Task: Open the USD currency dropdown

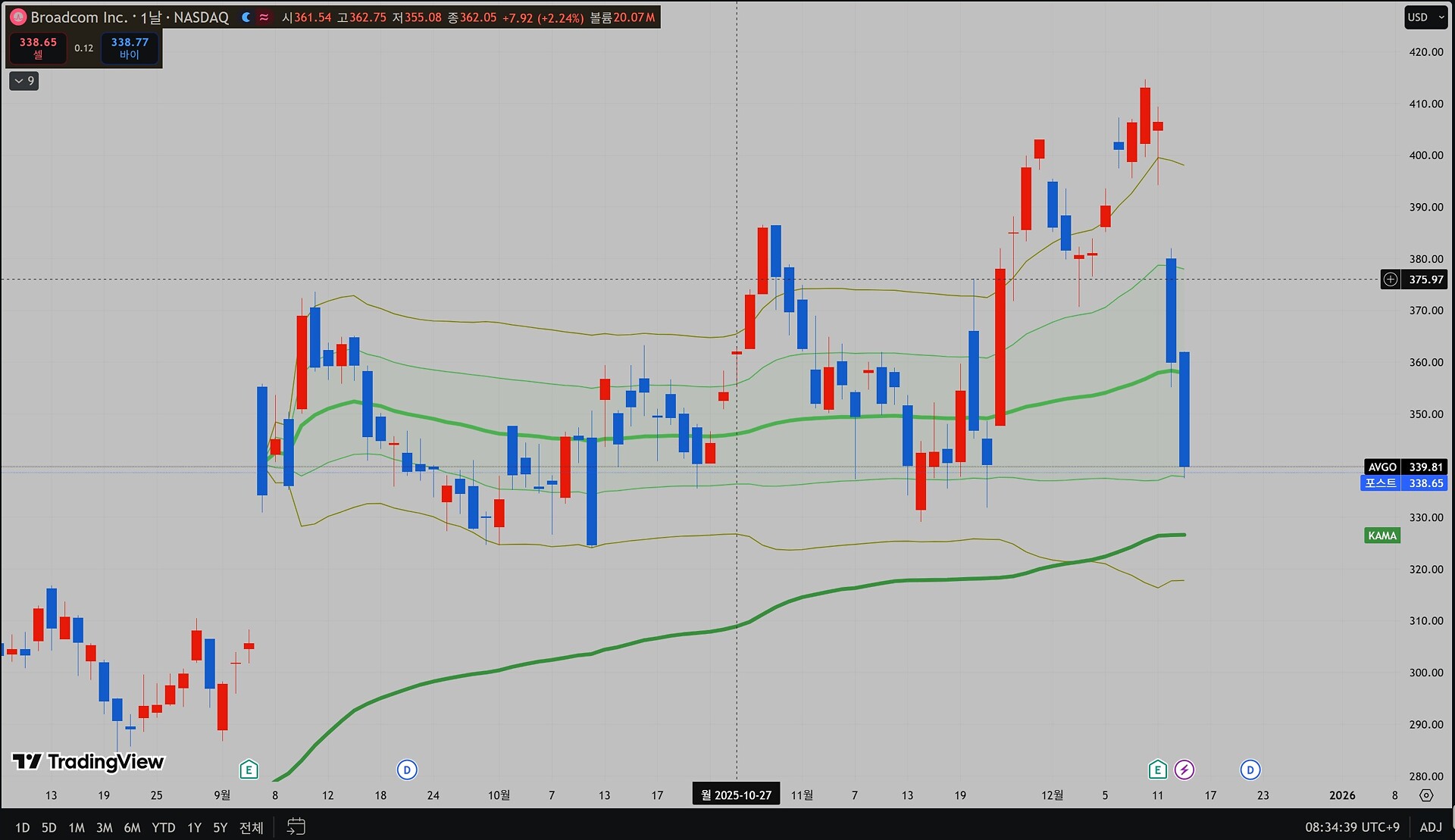Action: pyautogui.click(x=1425, y=17)
